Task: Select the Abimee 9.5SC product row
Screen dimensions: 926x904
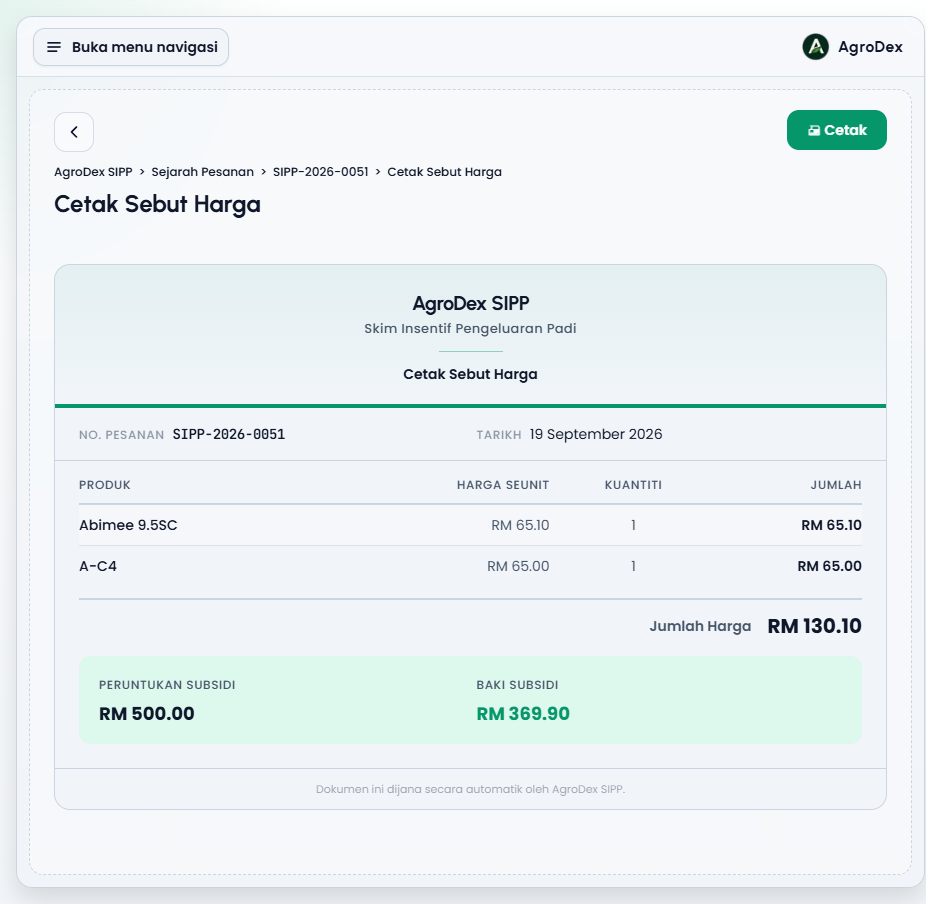Action: point(470,525)
